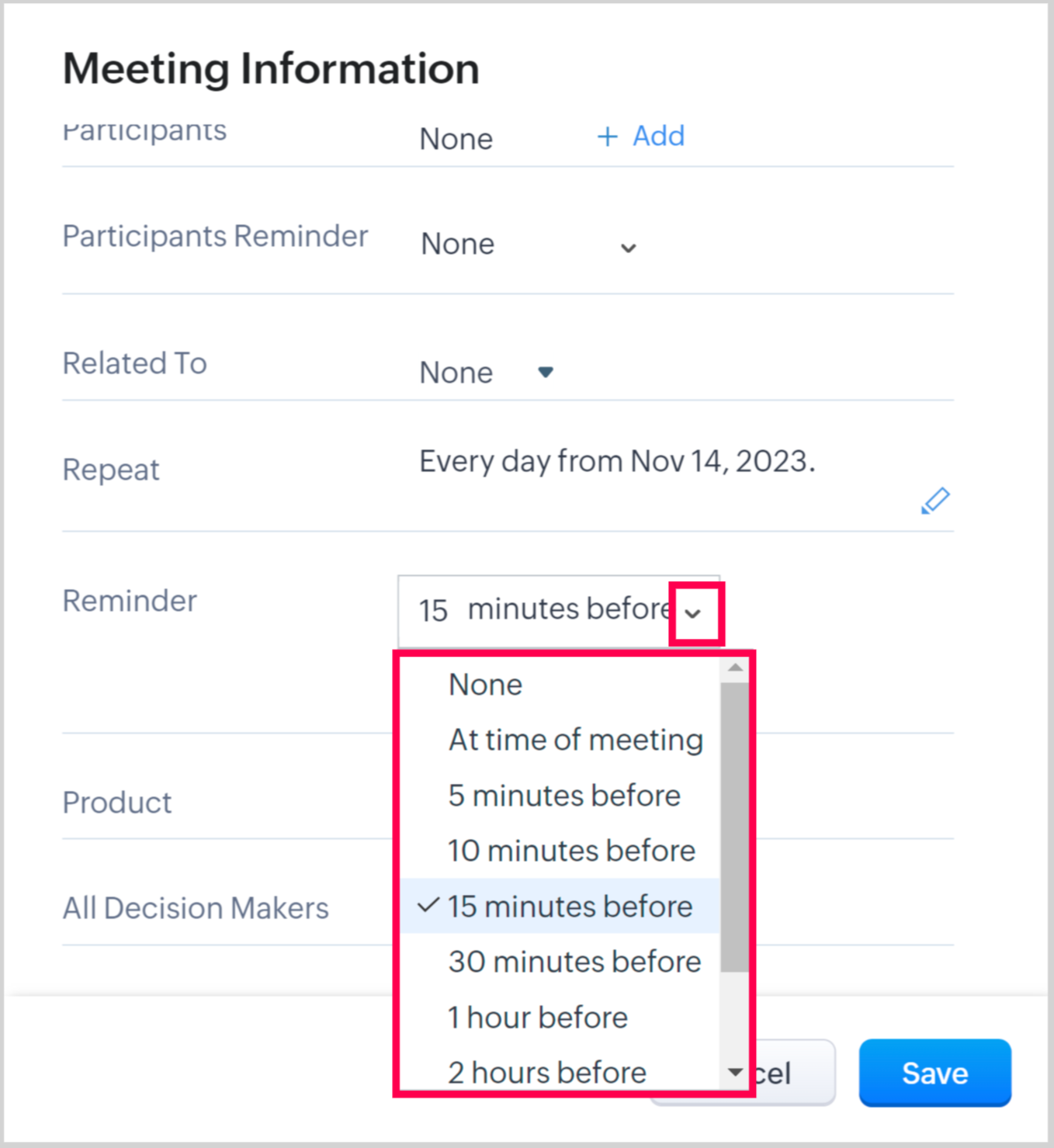This screenshot has height=1148, width=1054.
Task: Click the reminder list scroll up arrow
Action: [735, 668]
